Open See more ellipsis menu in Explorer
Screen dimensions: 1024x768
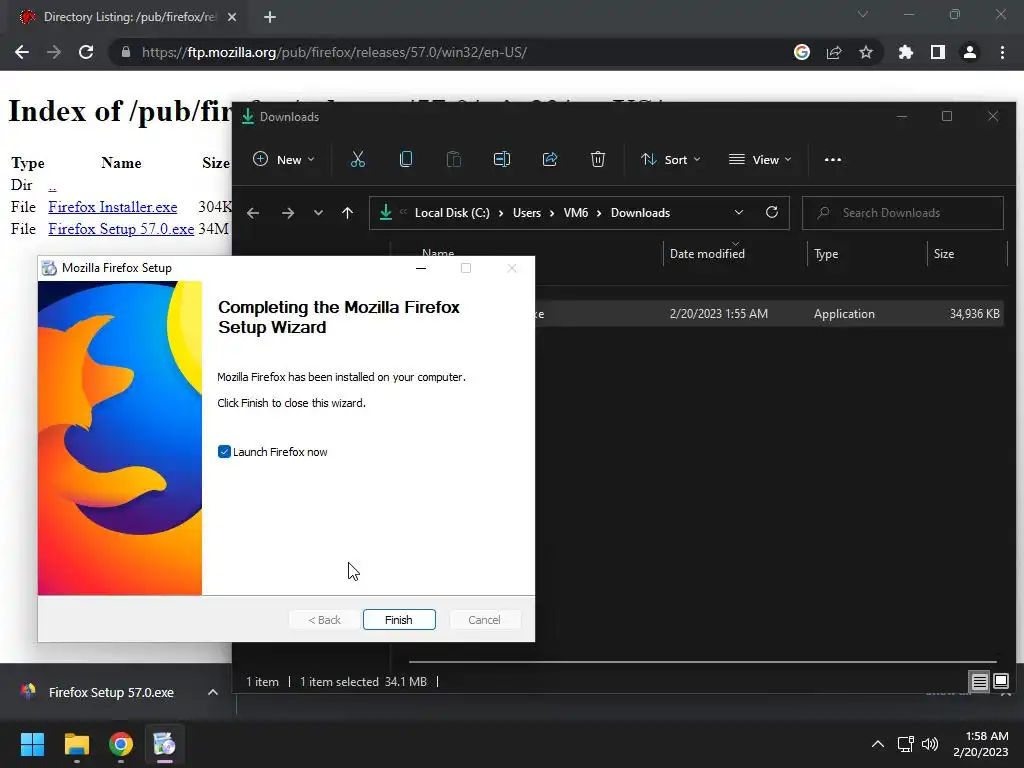click(x=833, y=160)
